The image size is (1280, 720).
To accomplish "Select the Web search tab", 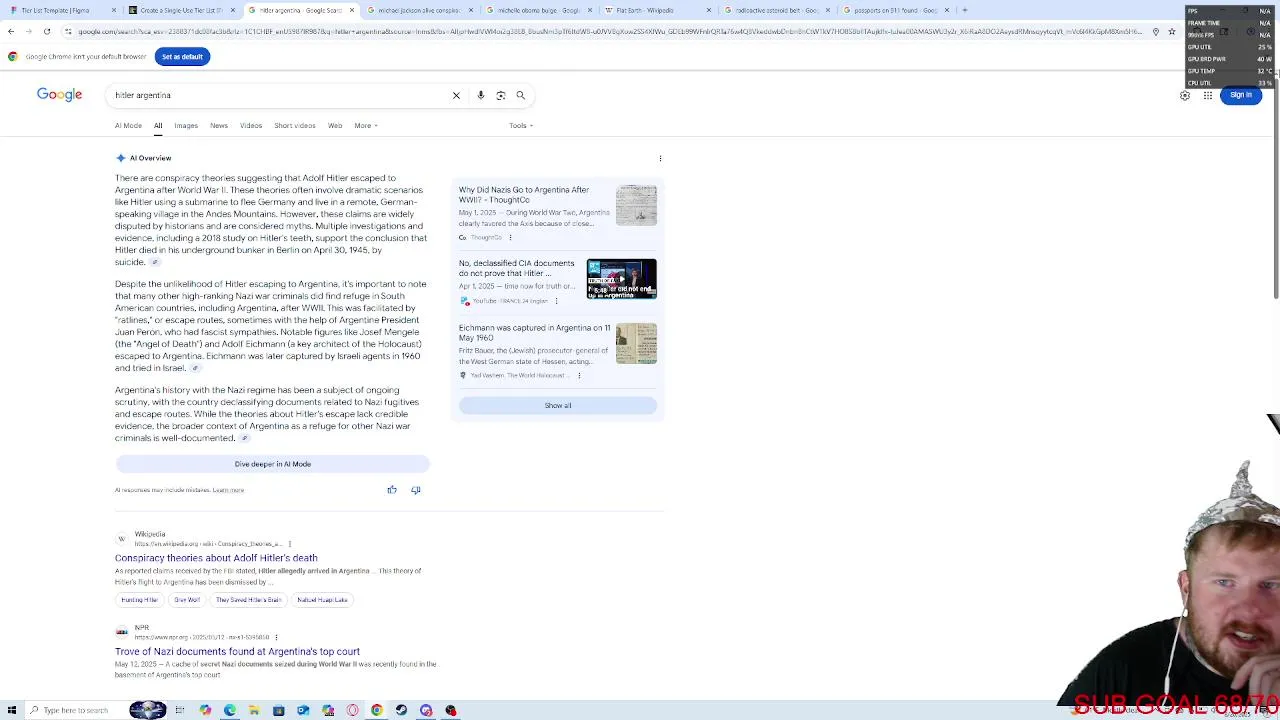I will [335, 125].
